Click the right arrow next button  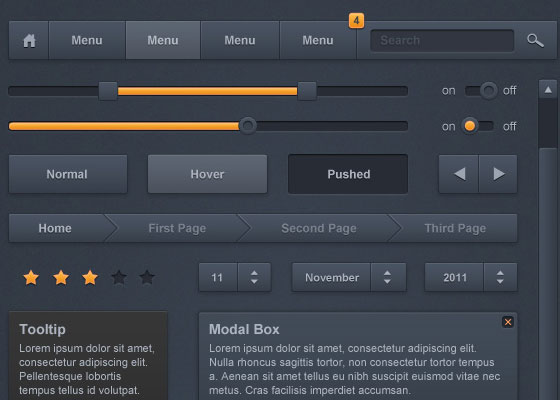point(498,174)
